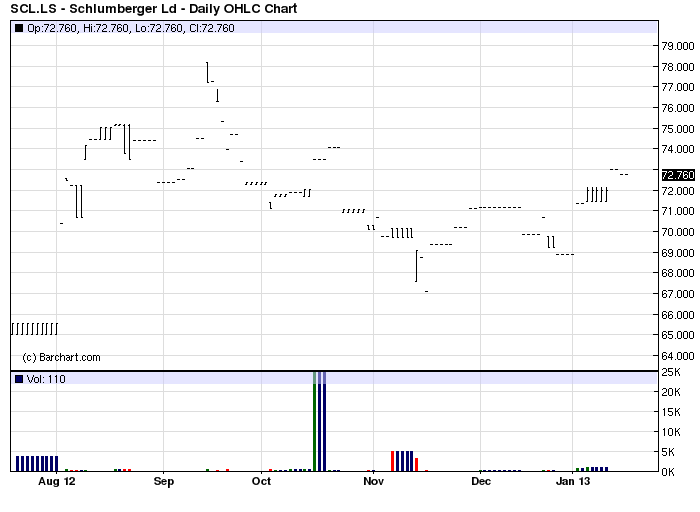
Task: Click the 0K volume axis label
Action: tap(668, 472)
